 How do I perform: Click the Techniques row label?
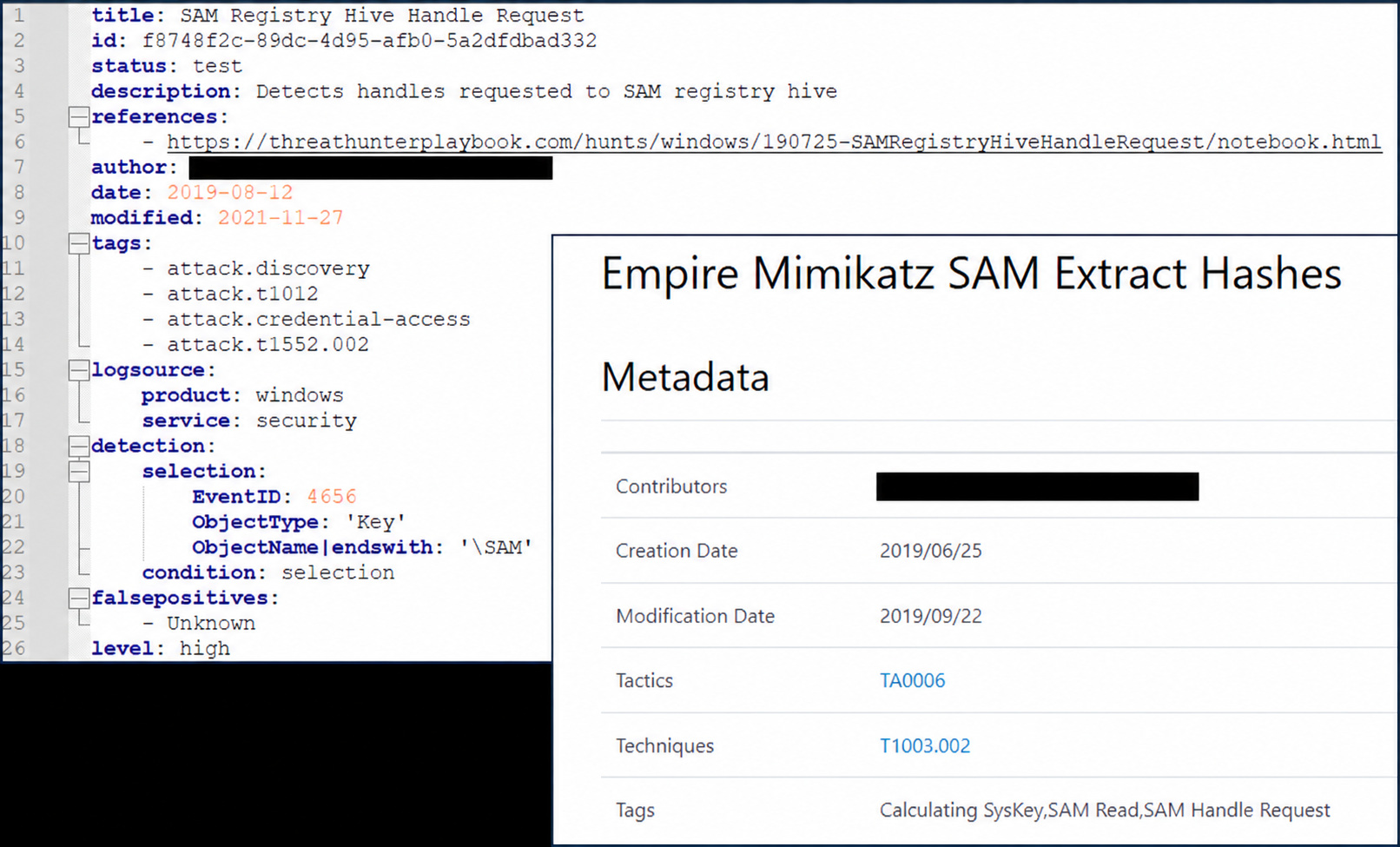[665, 745]
